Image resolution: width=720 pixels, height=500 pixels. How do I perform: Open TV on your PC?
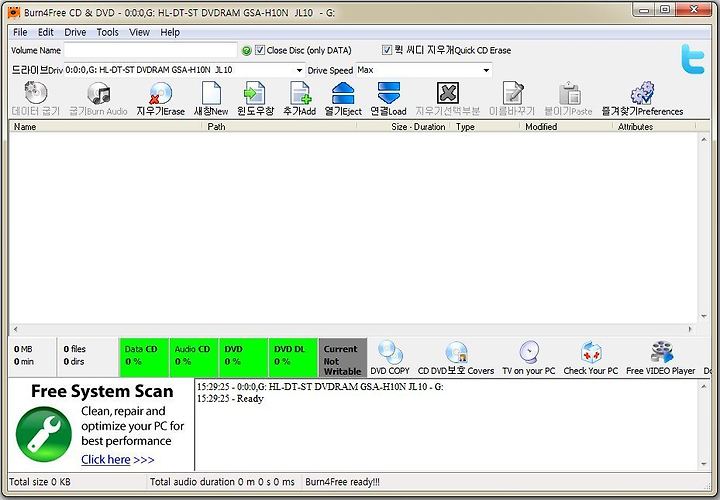coord(529,353)
